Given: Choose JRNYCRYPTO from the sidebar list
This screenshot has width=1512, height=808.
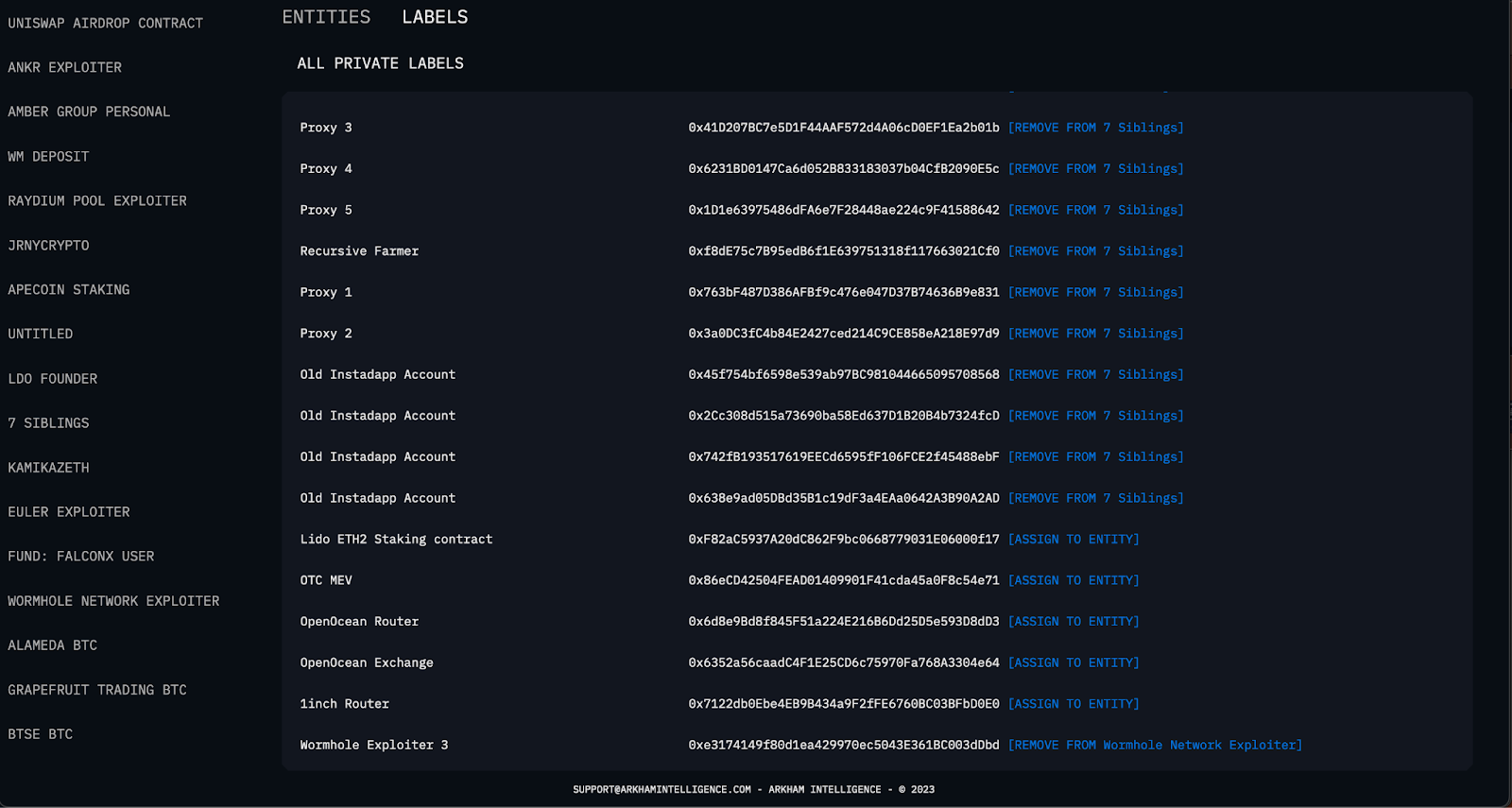Looking at the screenshot, I should [48, 245].
